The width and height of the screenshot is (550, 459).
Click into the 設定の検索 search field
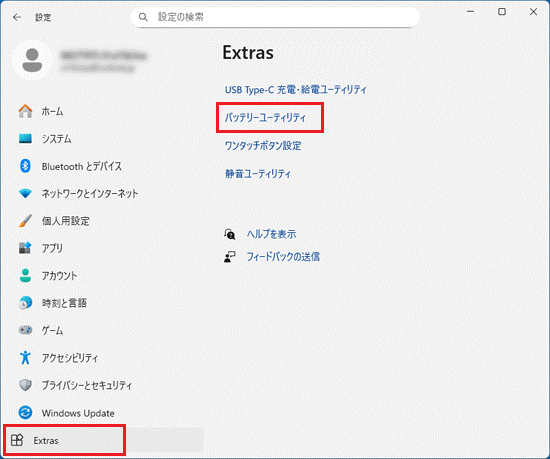coord(275,17)
